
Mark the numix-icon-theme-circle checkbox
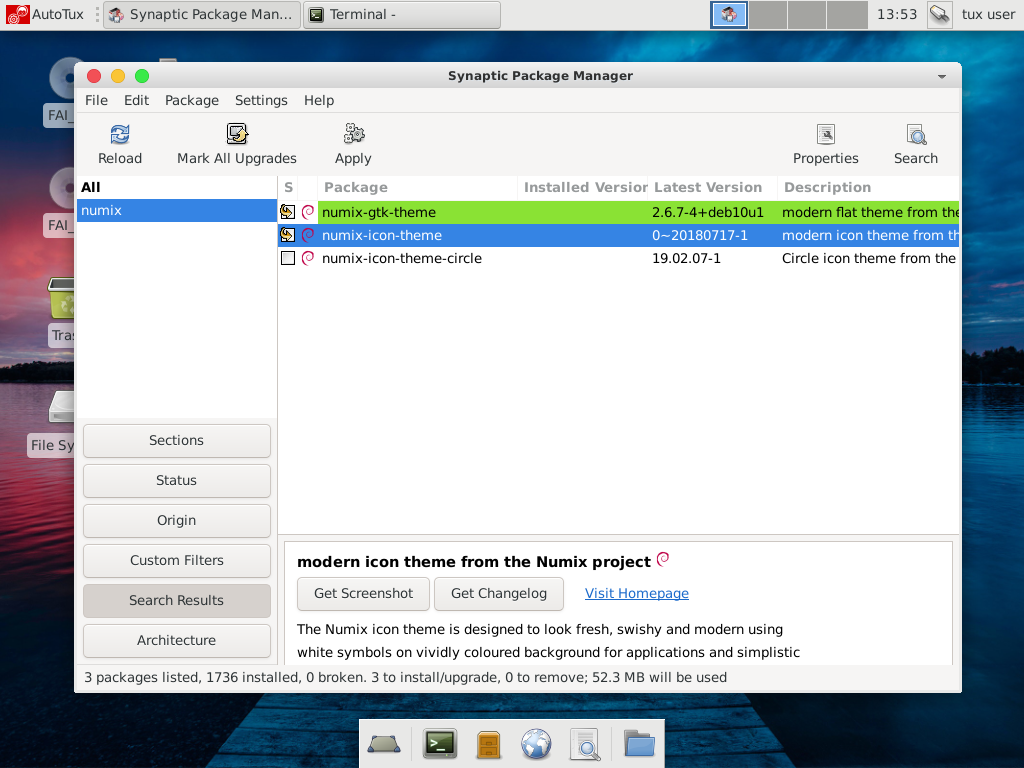287,258
